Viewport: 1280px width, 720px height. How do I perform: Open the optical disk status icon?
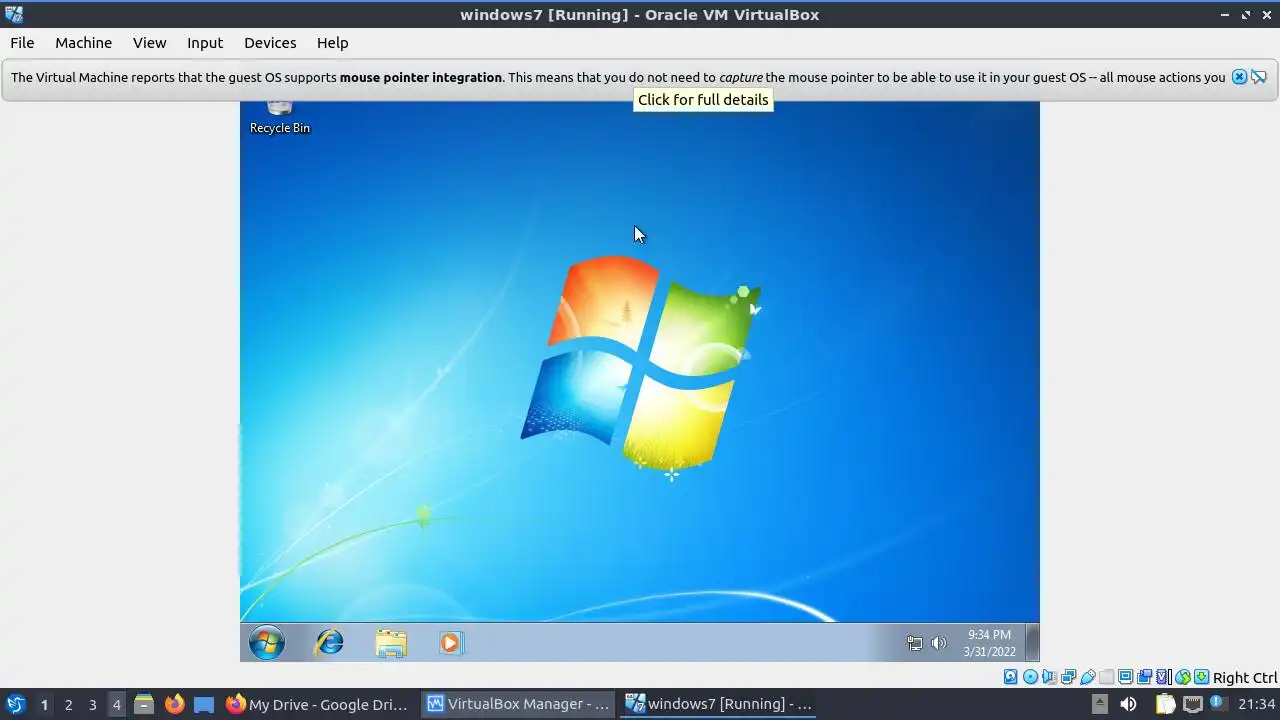[x=1030, y=677]
